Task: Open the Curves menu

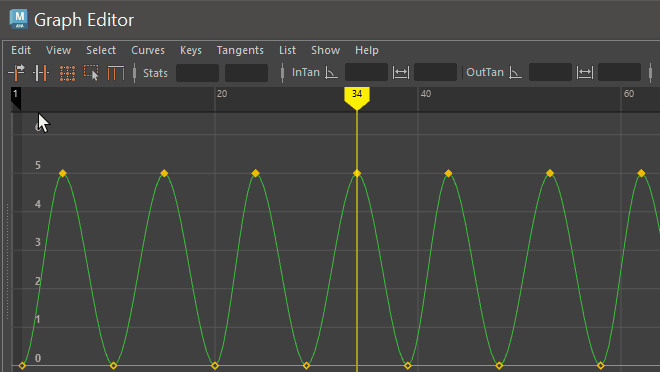Action: 148,50
